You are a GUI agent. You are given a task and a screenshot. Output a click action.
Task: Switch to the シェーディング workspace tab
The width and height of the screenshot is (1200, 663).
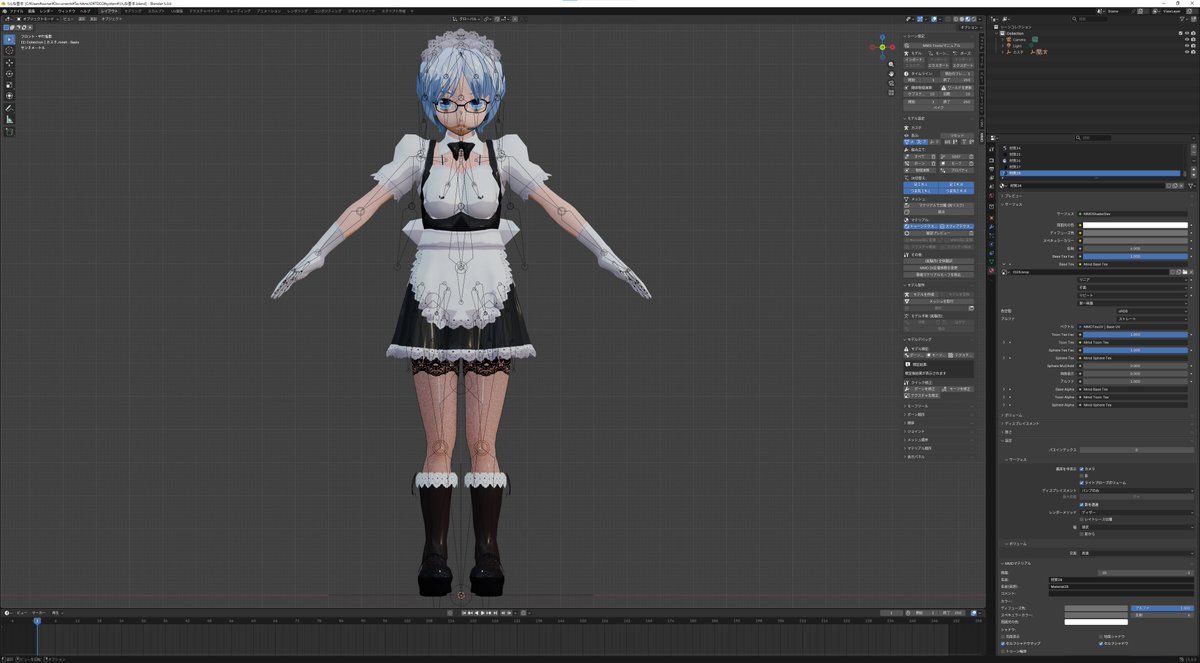pos(238,11)
